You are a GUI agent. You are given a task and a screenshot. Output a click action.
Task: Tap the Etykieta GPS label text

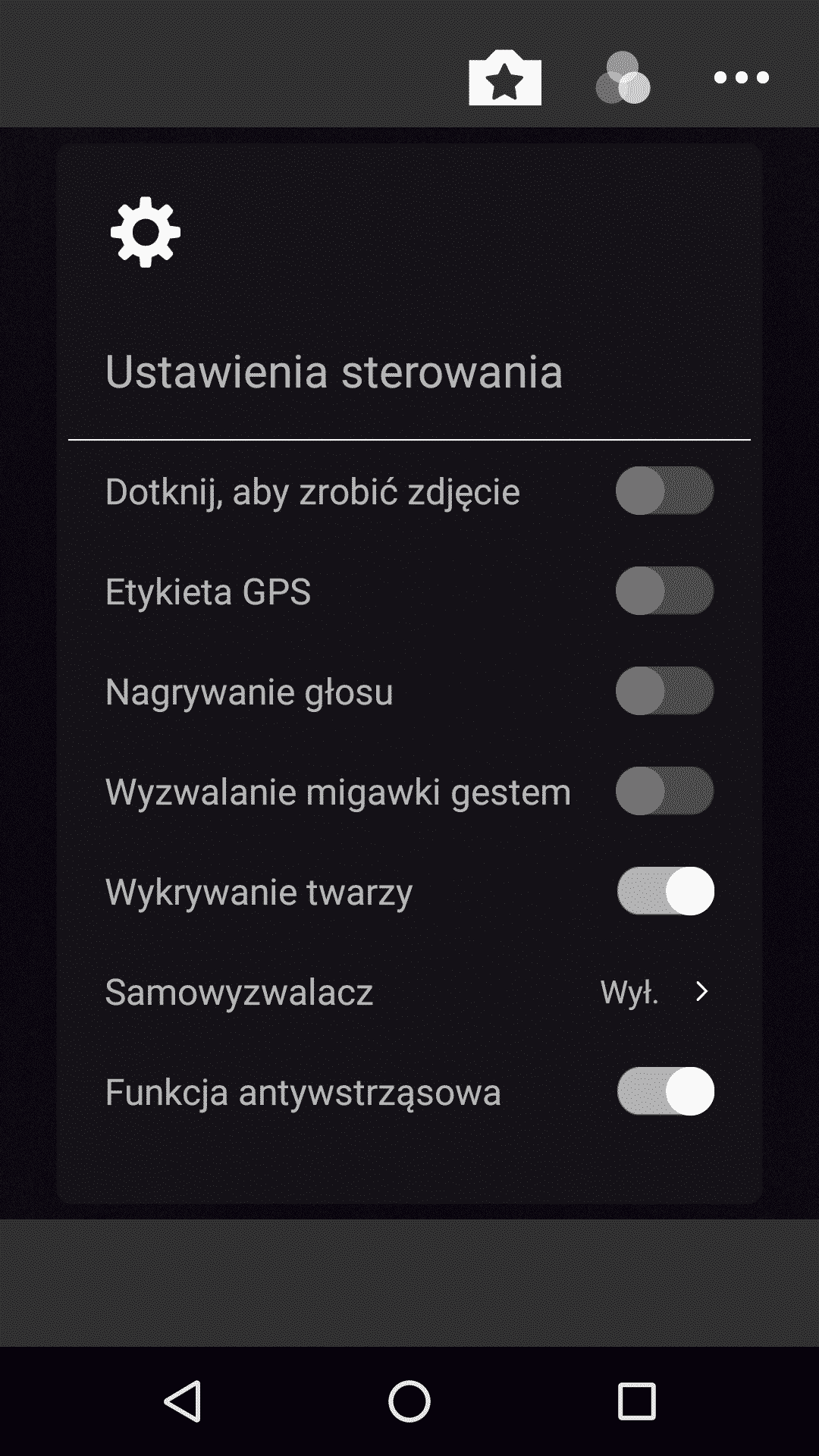(208, 591)
